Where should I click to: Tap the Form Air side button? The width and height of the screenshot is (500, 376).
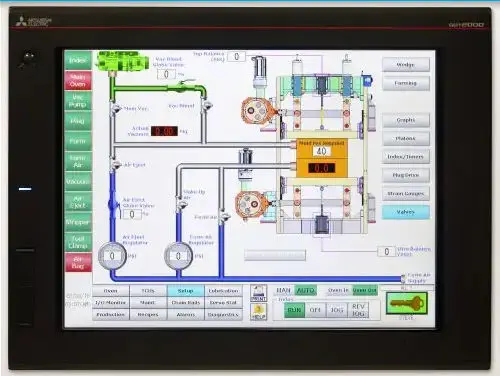point(78,161)
